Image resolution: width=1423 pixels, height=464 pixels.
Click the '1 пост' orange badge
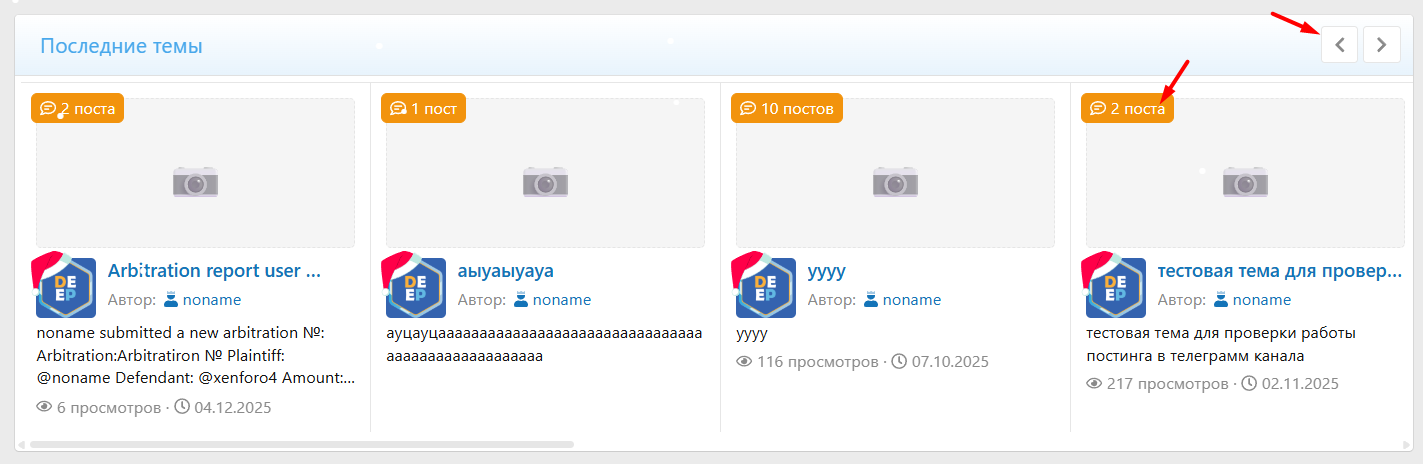tap(423, 108)
